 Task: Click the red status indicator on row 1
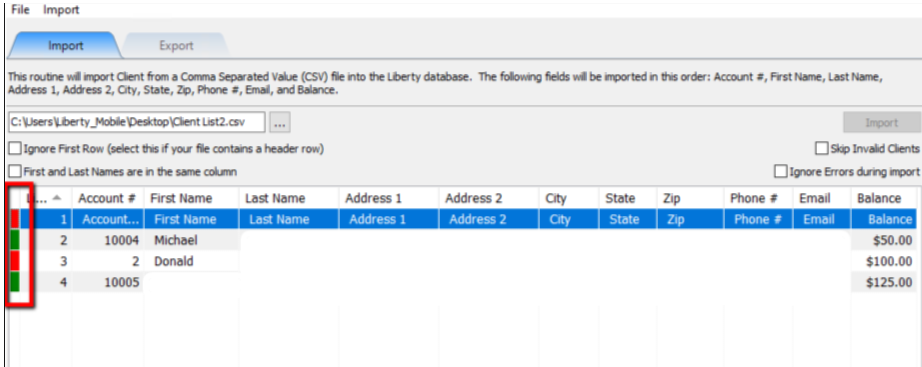point(15,219)
